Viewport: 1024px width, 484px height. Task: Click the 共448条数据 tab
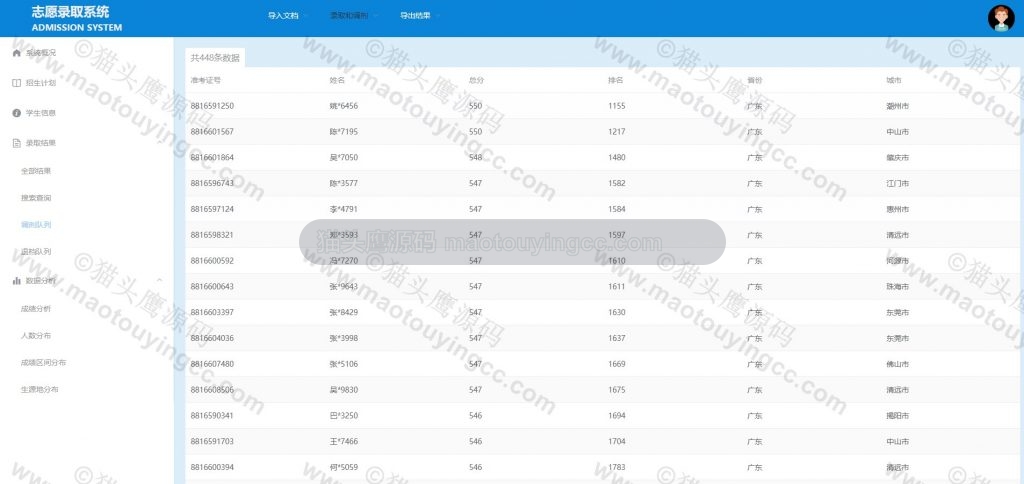click(215, 57)
